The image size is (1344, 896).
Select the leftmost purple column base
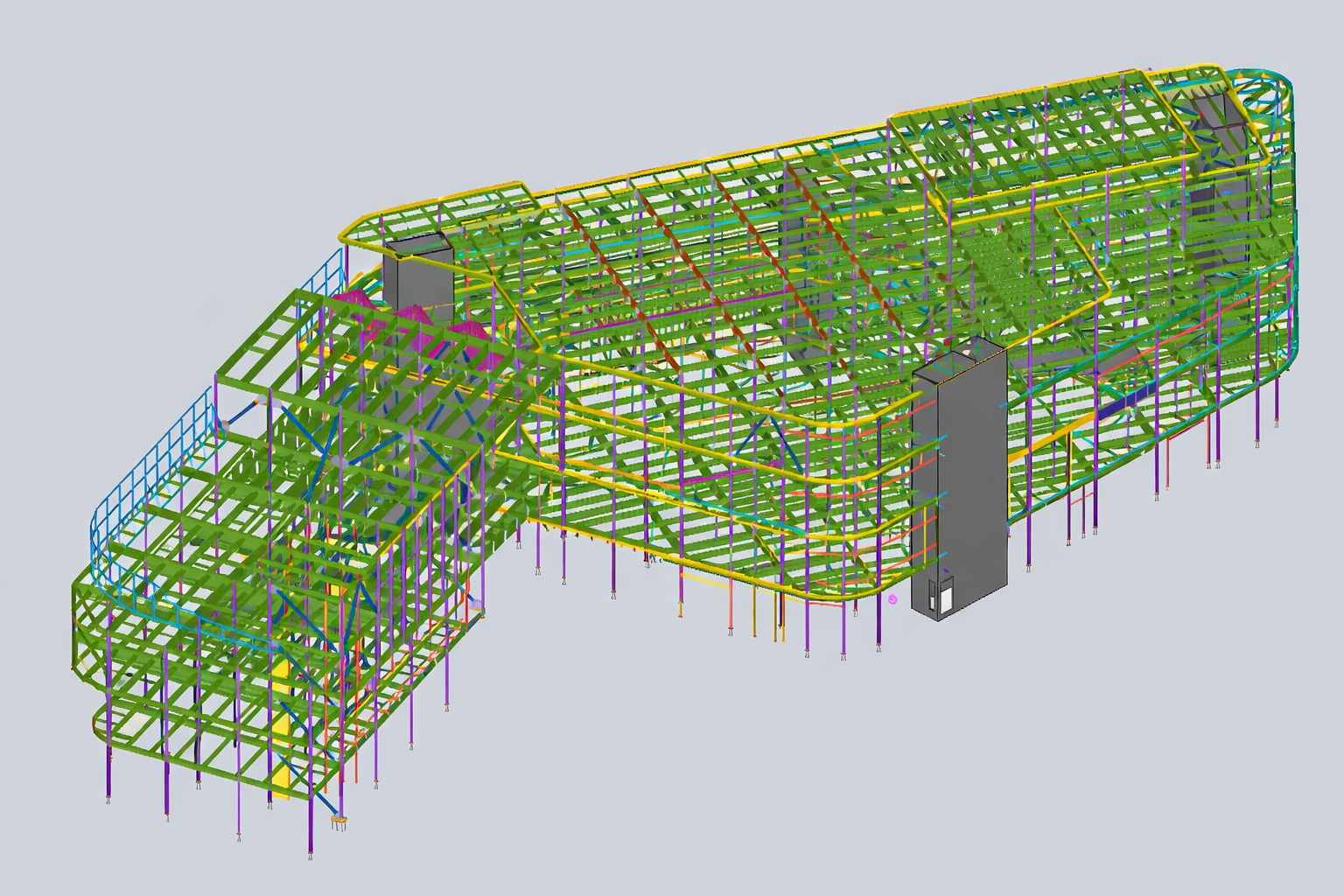click(x=108, y=799)
